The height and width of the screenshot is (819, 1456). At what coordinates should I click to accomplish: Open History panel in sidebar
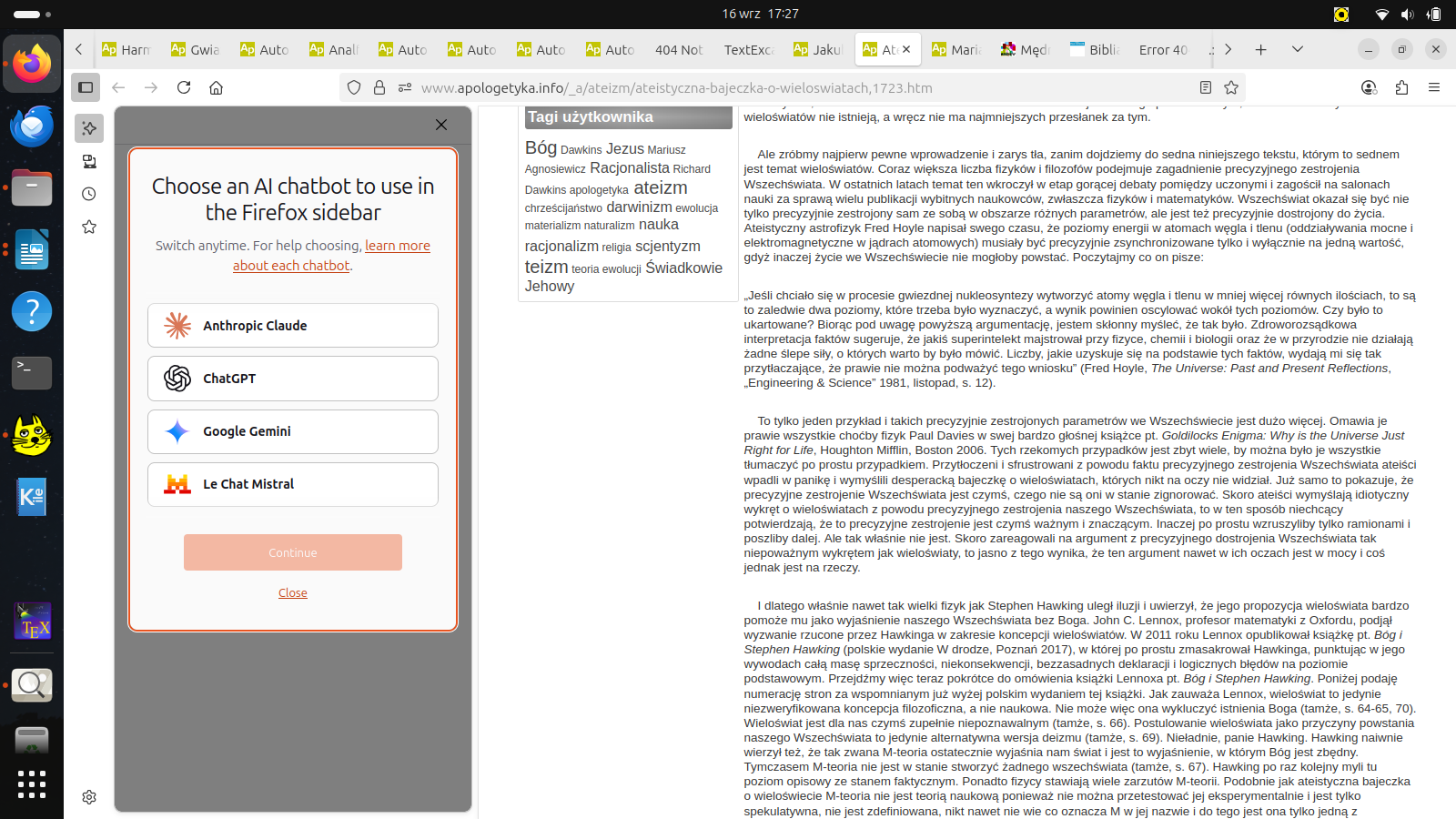89,194
